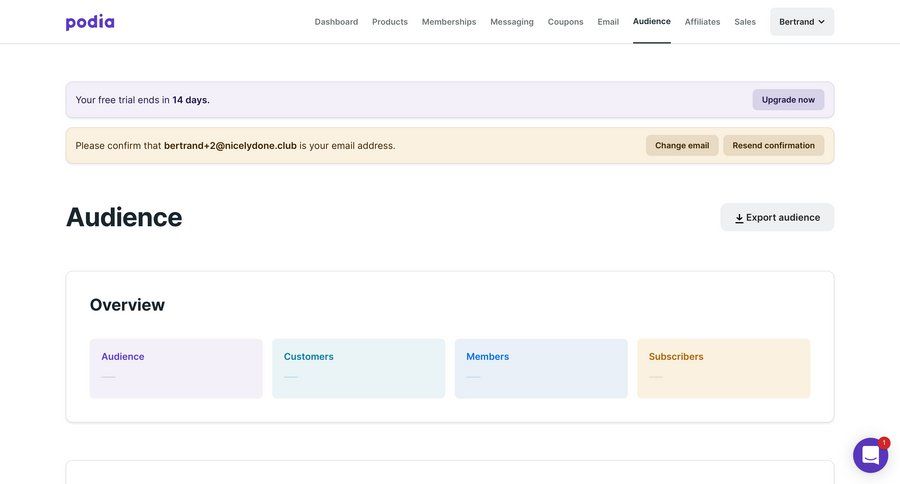Click the Podia logo
The image size is (900, 484).
(x=90, y=22)
